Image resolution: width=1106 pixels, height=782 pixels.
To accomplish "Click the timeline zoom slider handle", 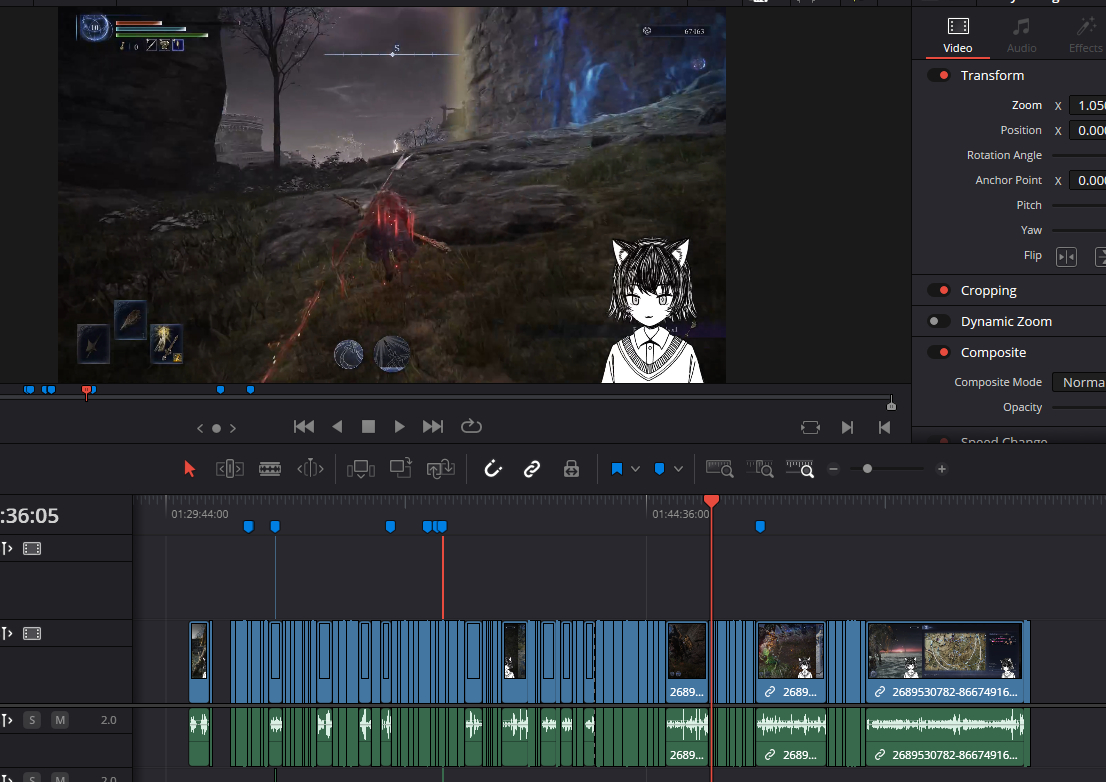I will (x=867, y=469).
